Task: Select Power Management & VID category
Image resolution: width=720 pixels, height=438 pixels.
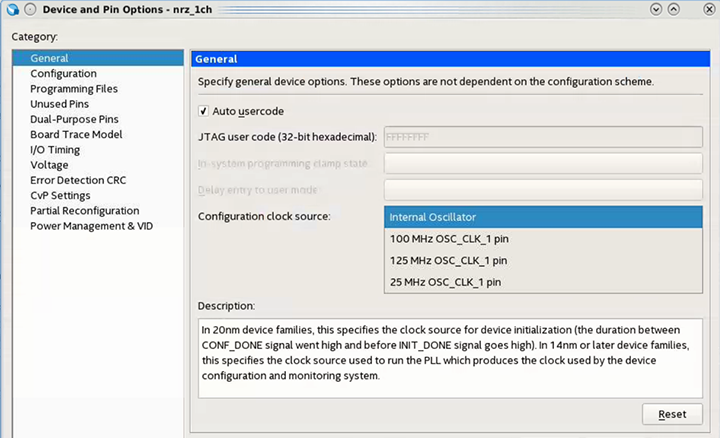Action: tap(91, 226)
